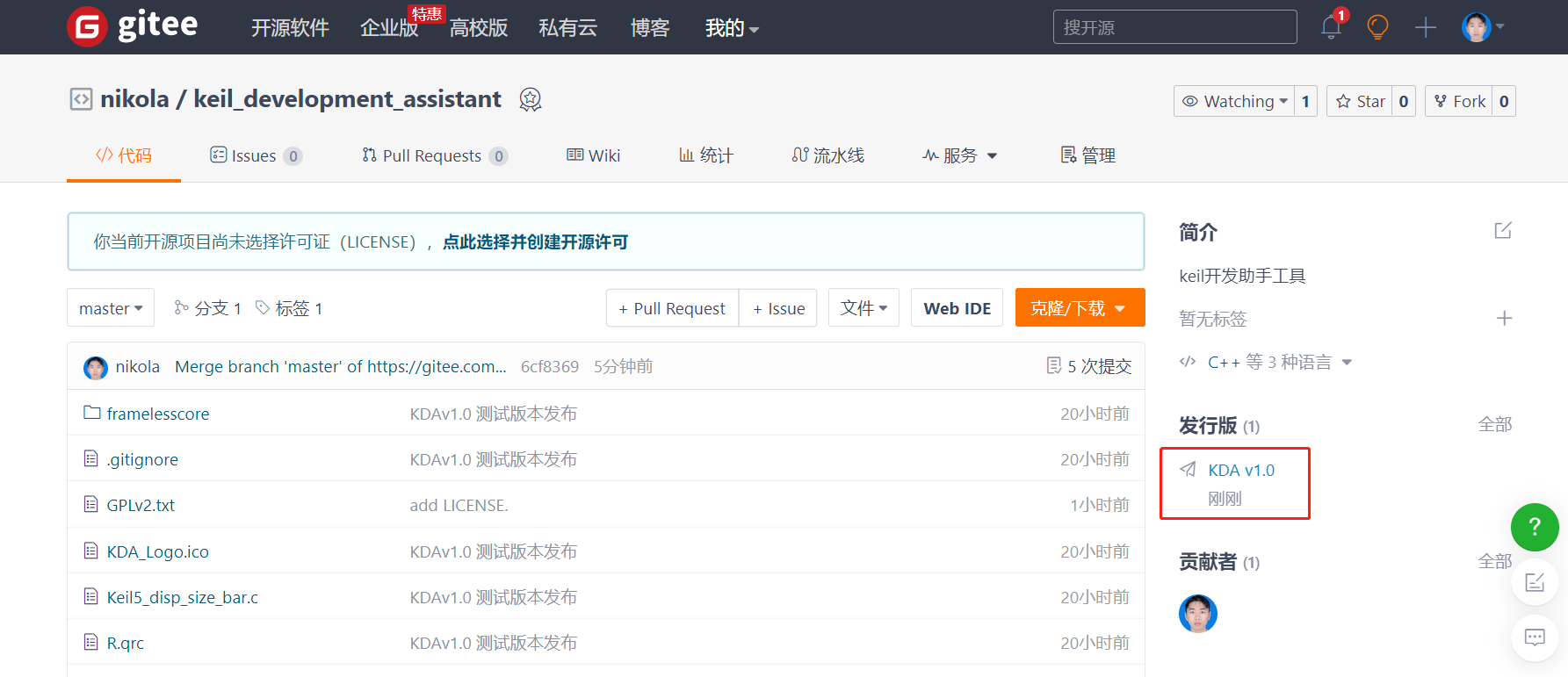The height and width of the screenshot is (677, 1568).
Task: Open Keil5_disp_size_bar.c file
Action: click(x=183, y=597)
